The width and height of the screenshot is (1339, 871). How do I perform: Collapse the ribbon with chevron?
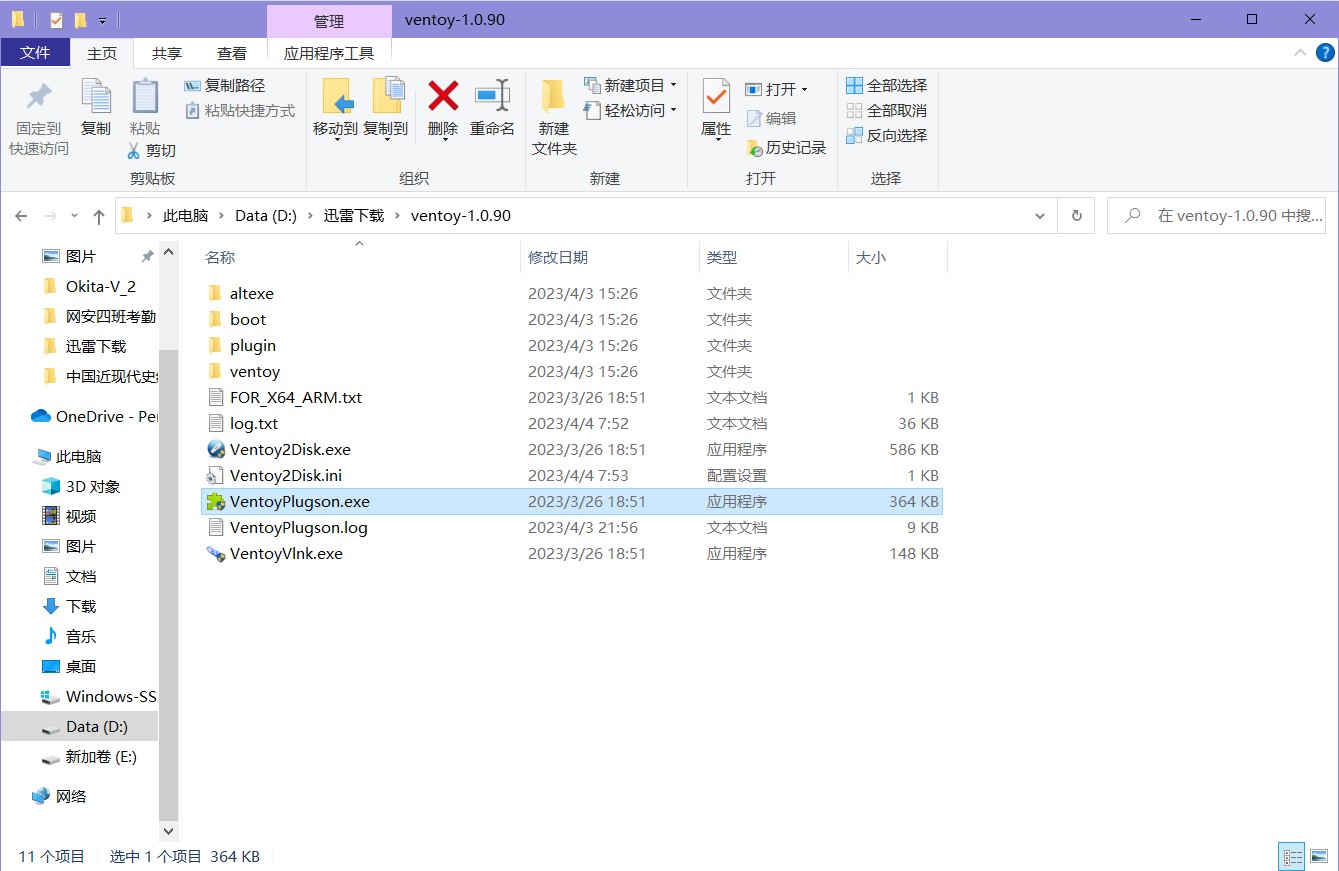pos(1301,53)
